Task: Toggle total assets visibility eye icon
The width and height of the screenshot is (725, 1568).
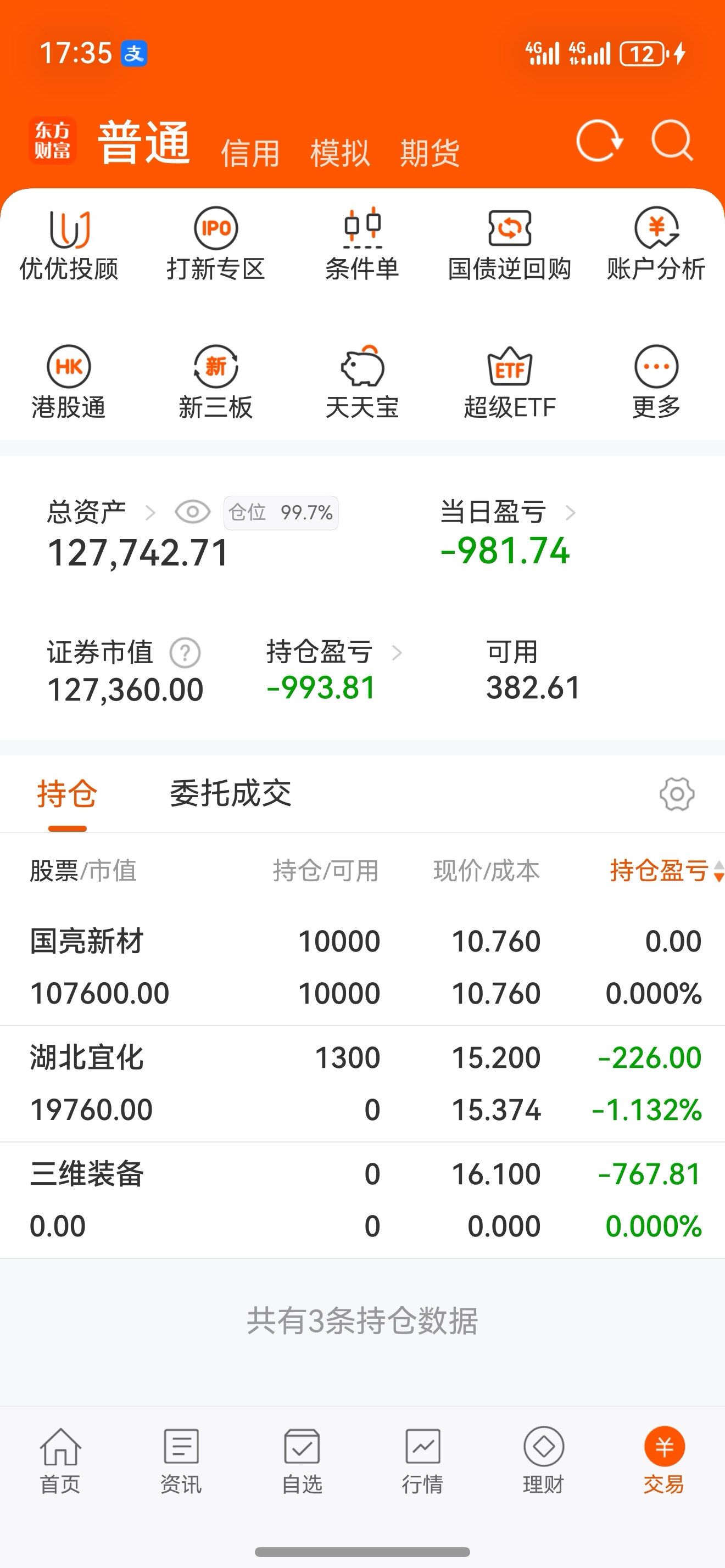Action: click(192, 512)
